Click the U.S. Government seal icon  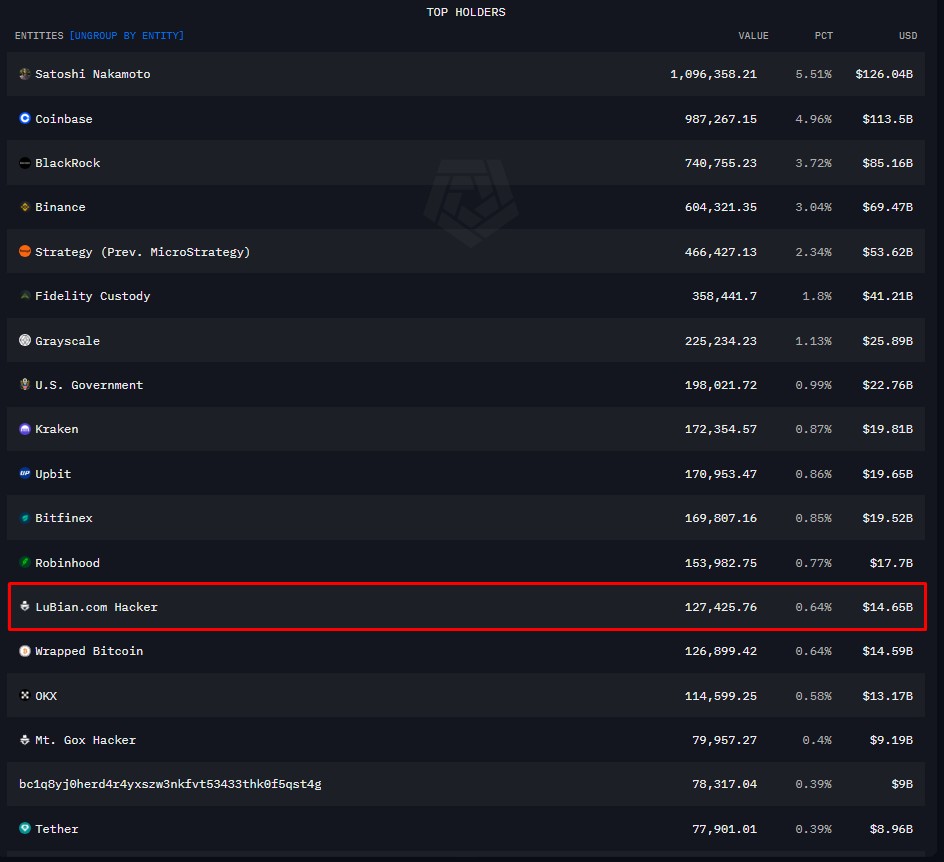pos(25,384)
